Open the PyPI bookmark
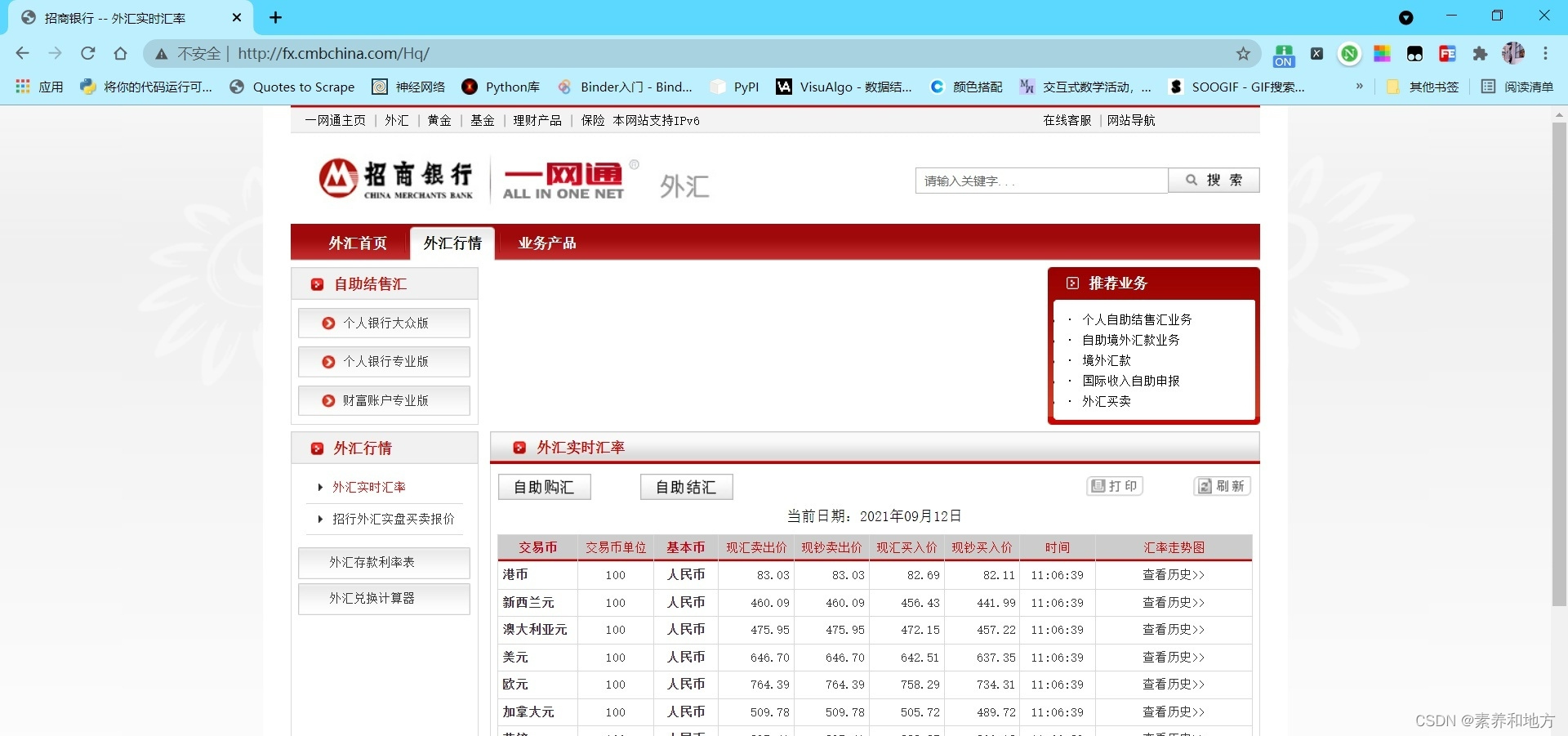The width and height of the screenshot is (1568, 736). 735,87
